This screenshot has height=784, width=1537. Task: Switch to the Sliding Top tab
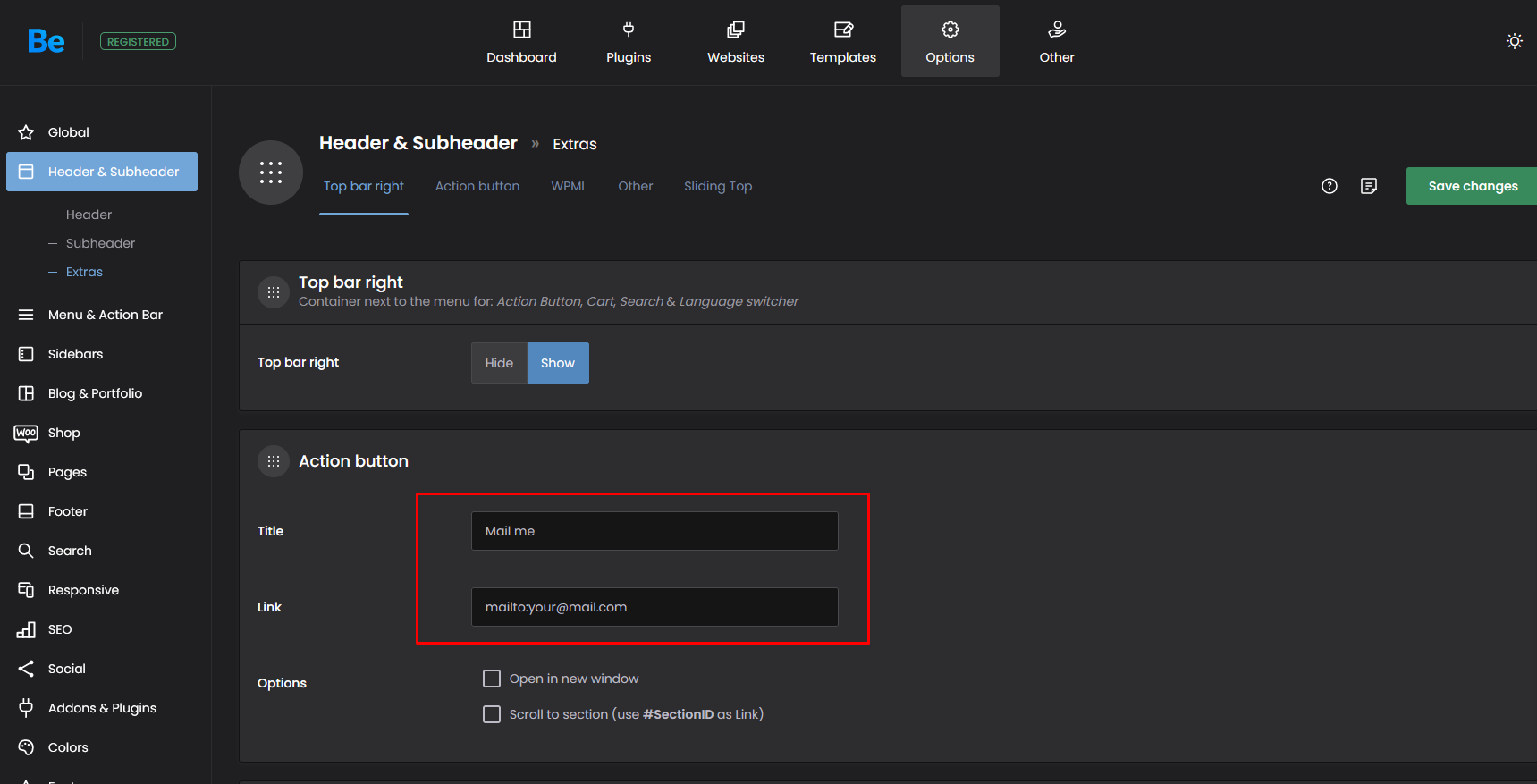point(718,186)
